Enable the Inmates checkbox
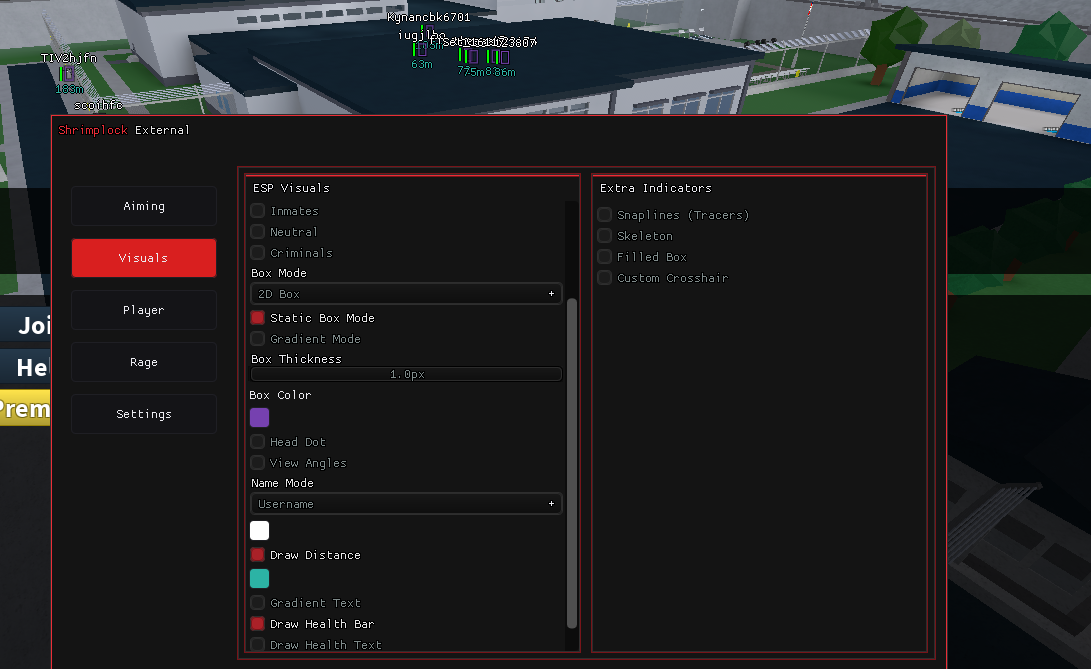 tap(257, 210)
